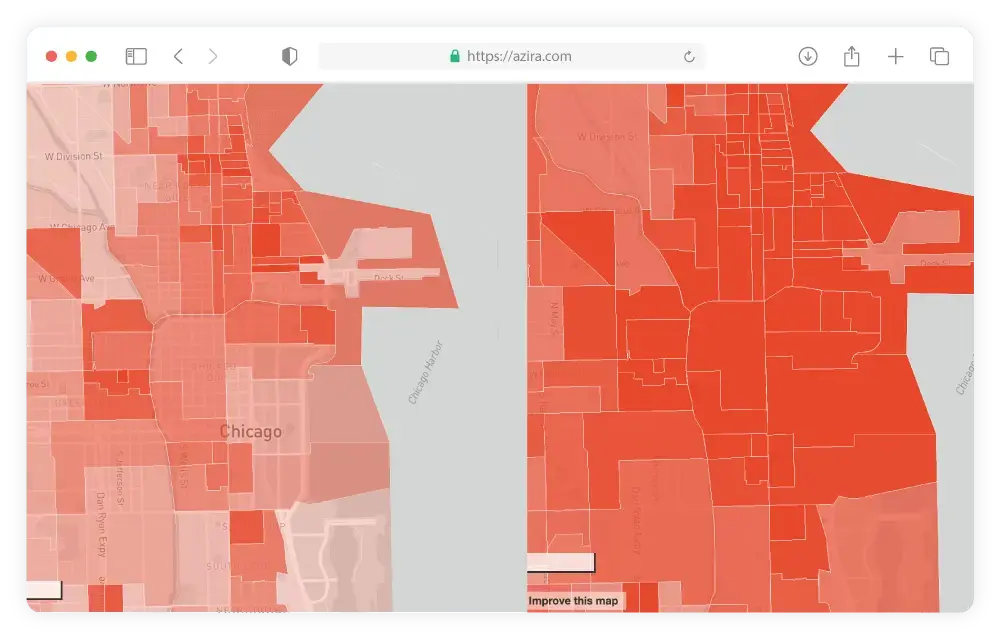1000x639 pixels.
Task: Click W Division St label on left map
Action: click(x=74, y=157)
